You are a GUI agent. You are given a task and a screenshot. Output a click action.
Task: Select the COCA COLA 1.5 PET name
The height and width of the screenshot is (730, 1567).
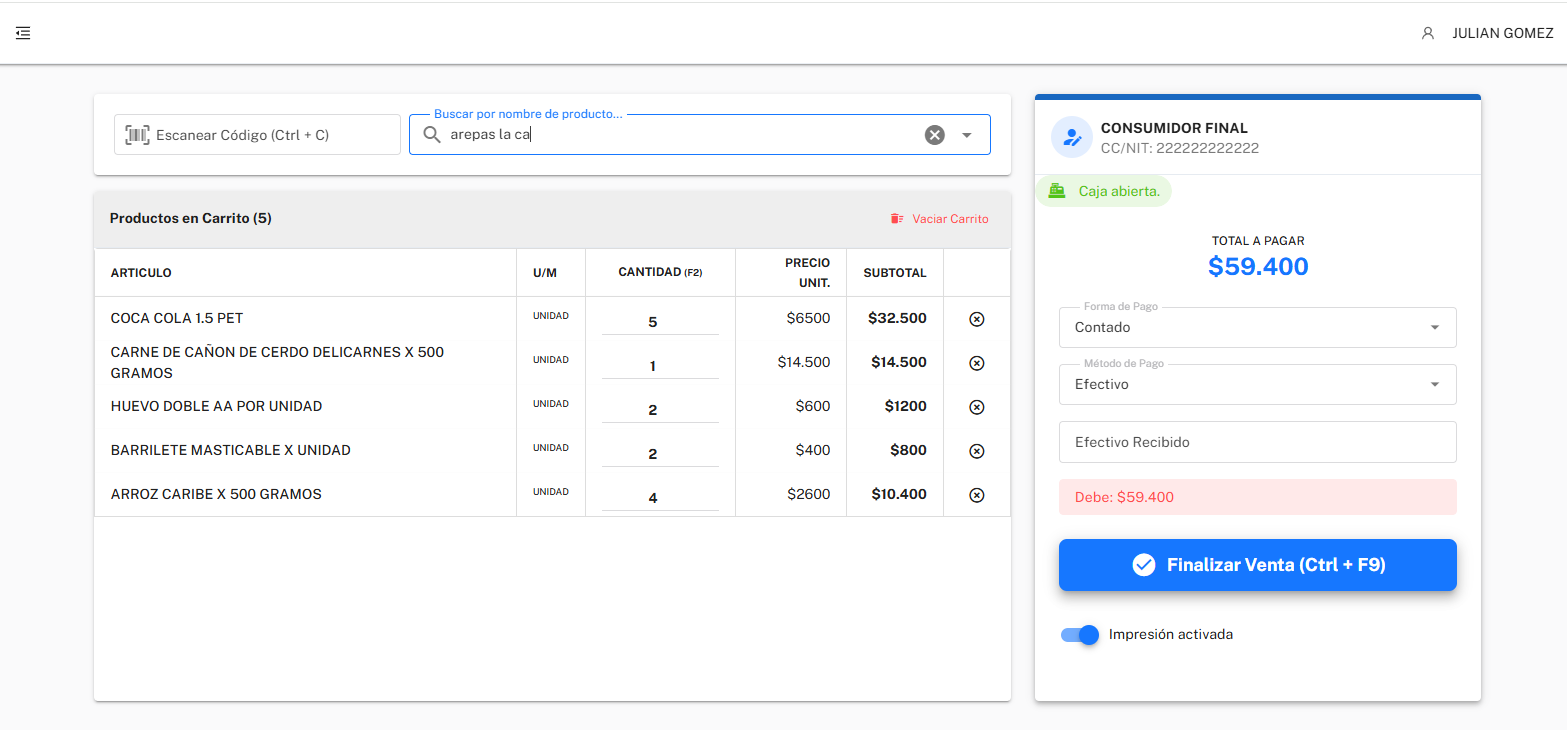tap(177, 318)
